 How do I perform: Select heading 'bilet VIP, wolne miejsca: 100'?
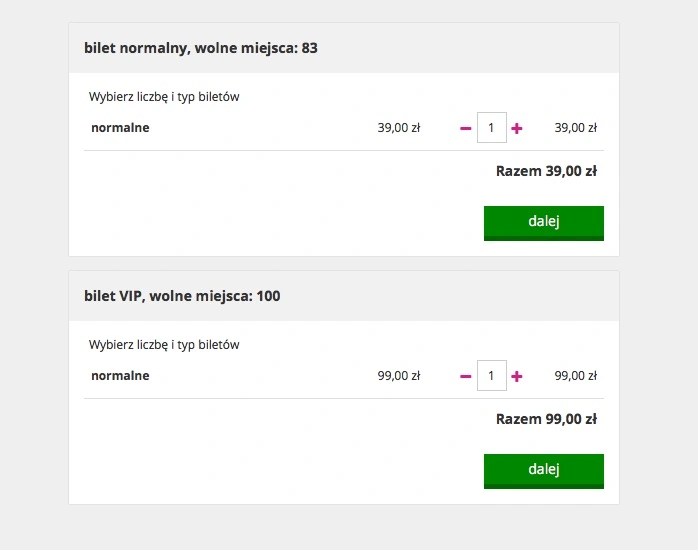tap(182, 296)
